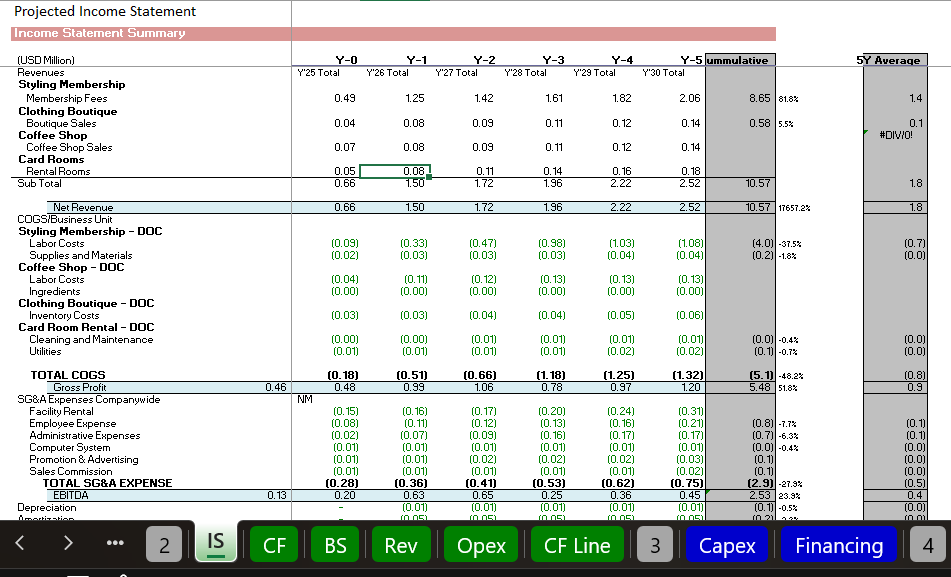Click the next sheet navigation arrow
Image resolution: width=951 pixels, height=577 pixels.
point(67,545)
